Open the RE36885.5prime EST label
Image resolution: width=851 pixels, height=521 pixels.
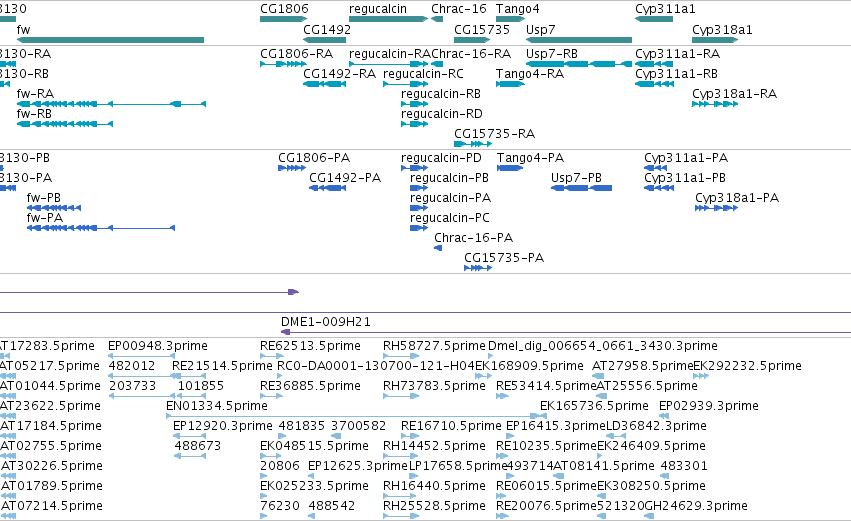pos(310,386)
